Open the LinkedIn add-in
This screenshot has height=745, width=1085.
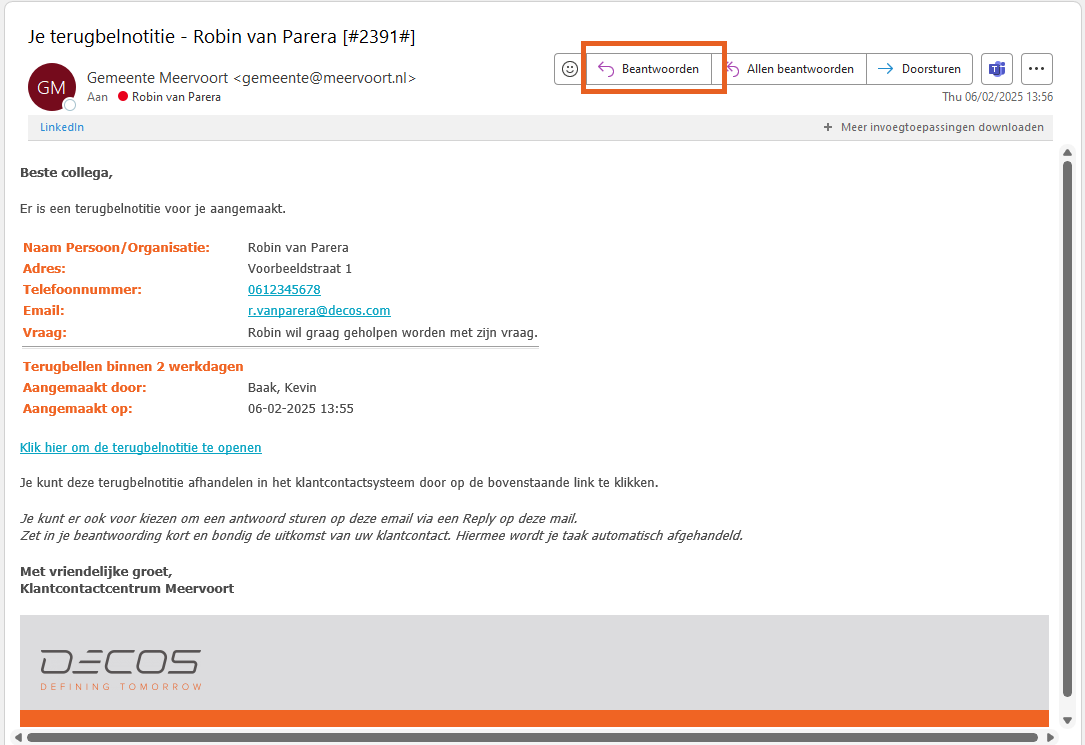coord(62,127)
